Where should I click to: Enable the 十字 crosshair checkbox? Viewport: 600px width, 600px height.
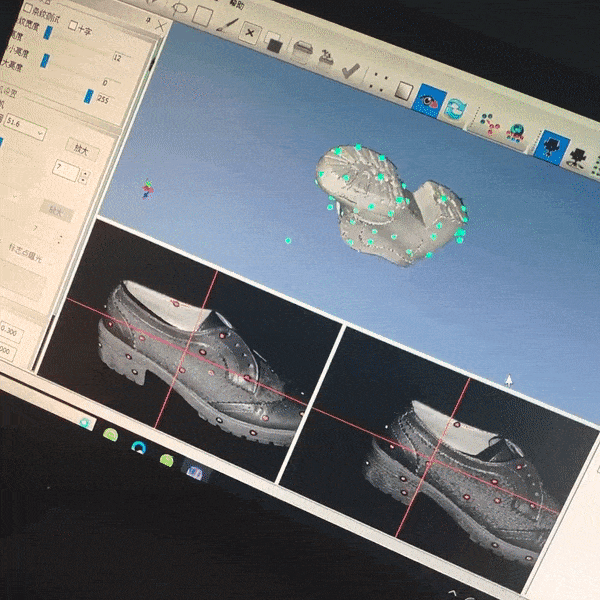(x=72, y=26)
